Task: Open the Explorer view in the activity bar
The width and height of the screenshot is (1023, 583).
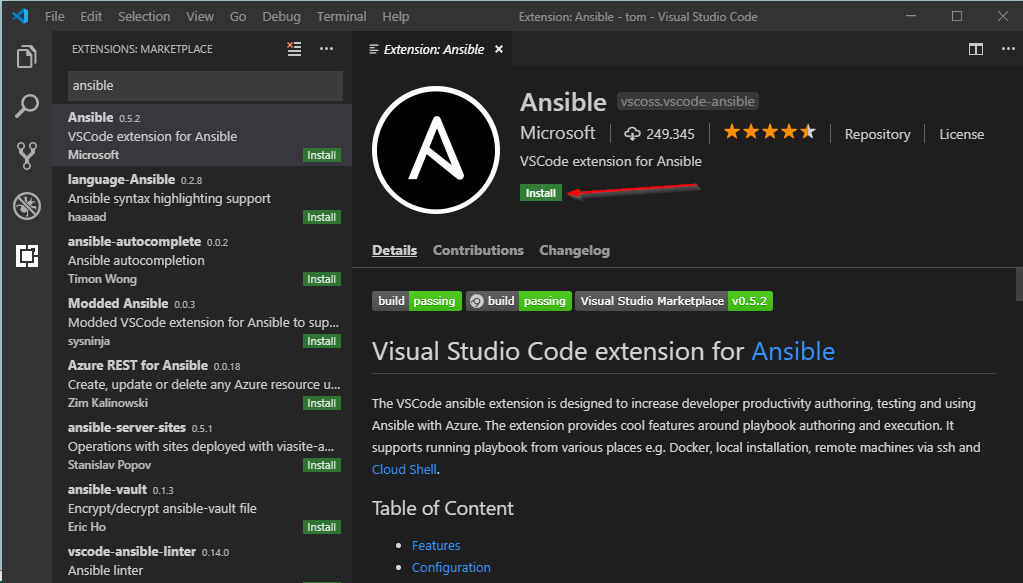Action: (x=27, y=58)
